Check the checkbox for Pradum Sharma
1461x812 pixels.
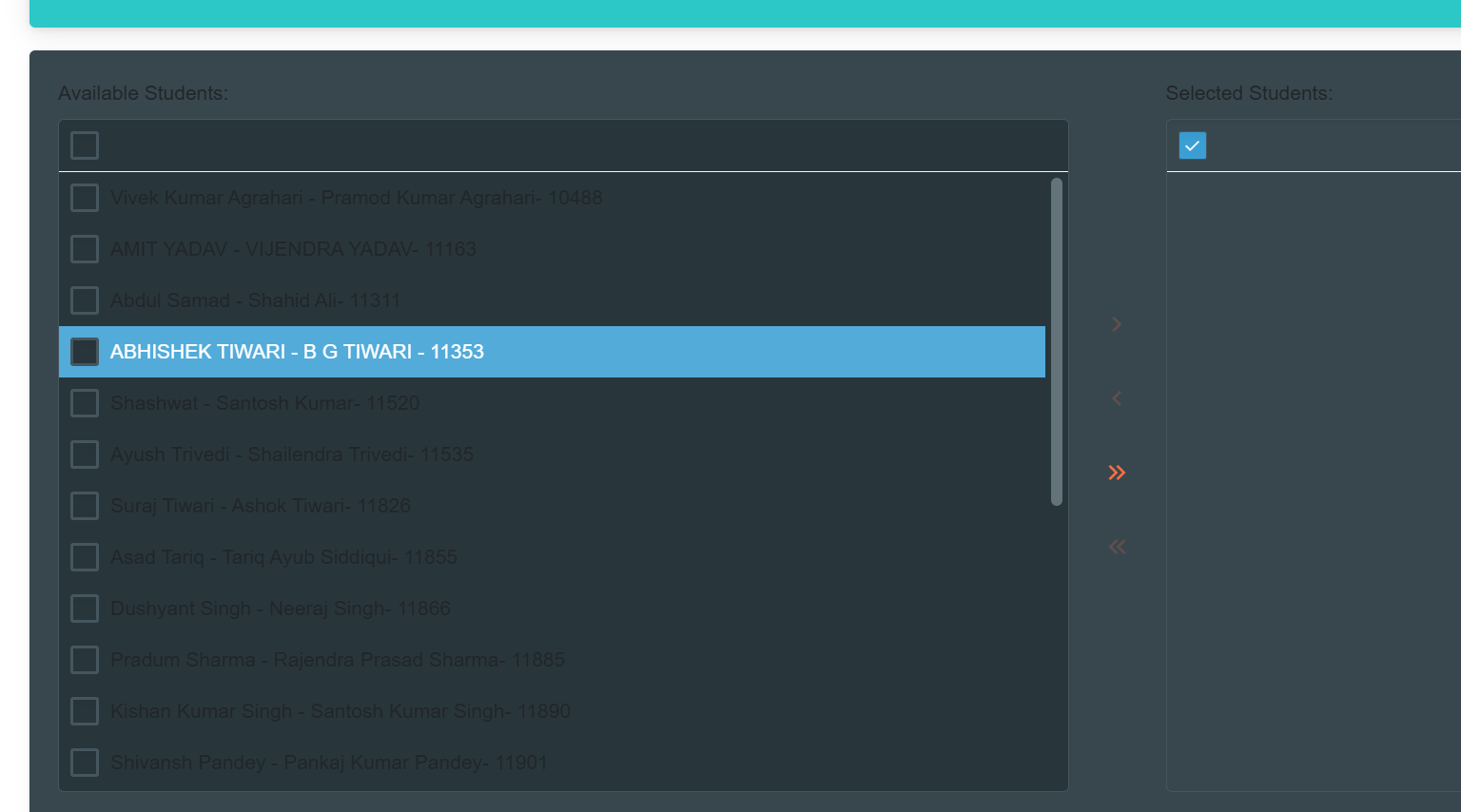tap(84, 659)
